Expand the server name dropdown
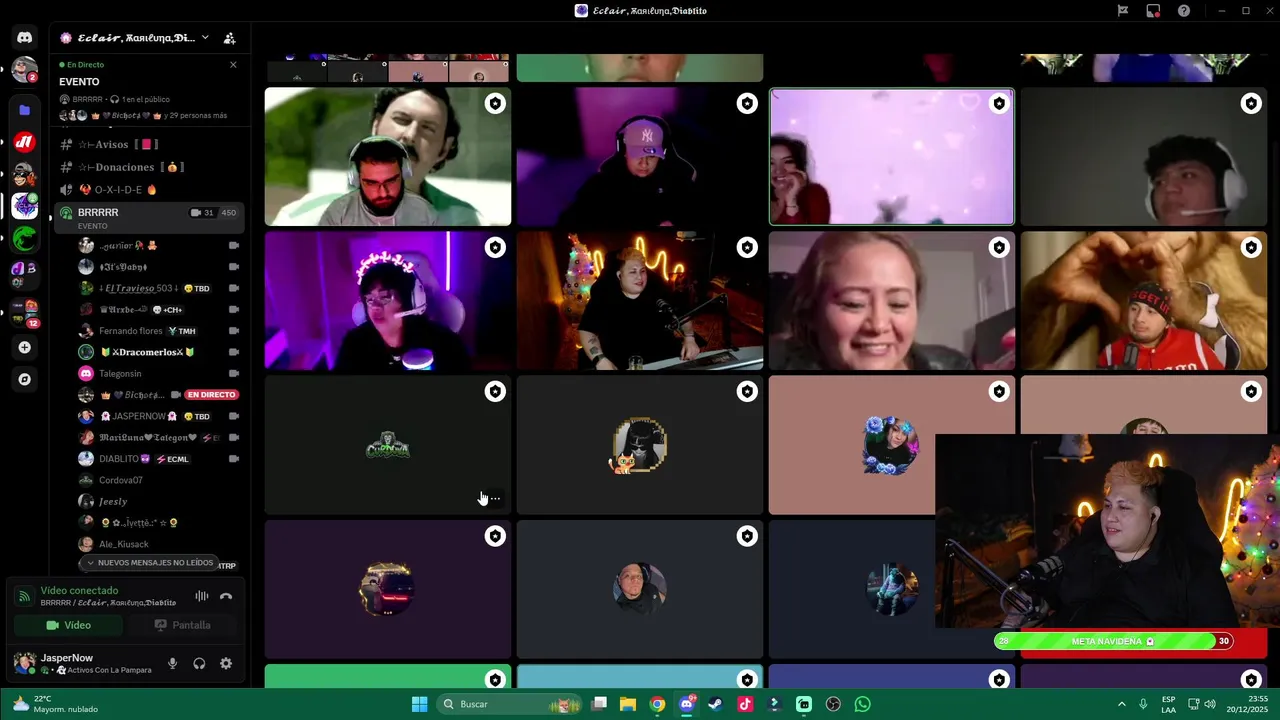1280x720 pixels. coord(205,38)
